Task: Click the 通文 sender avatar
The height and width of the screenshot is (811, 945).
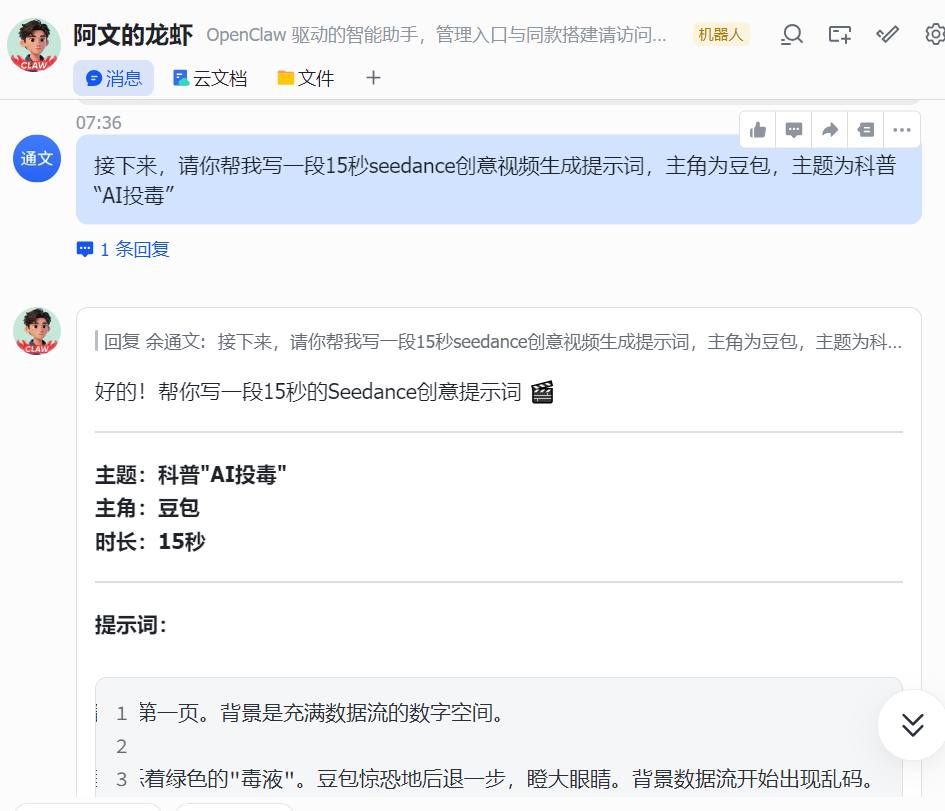Action: point(36,158)
